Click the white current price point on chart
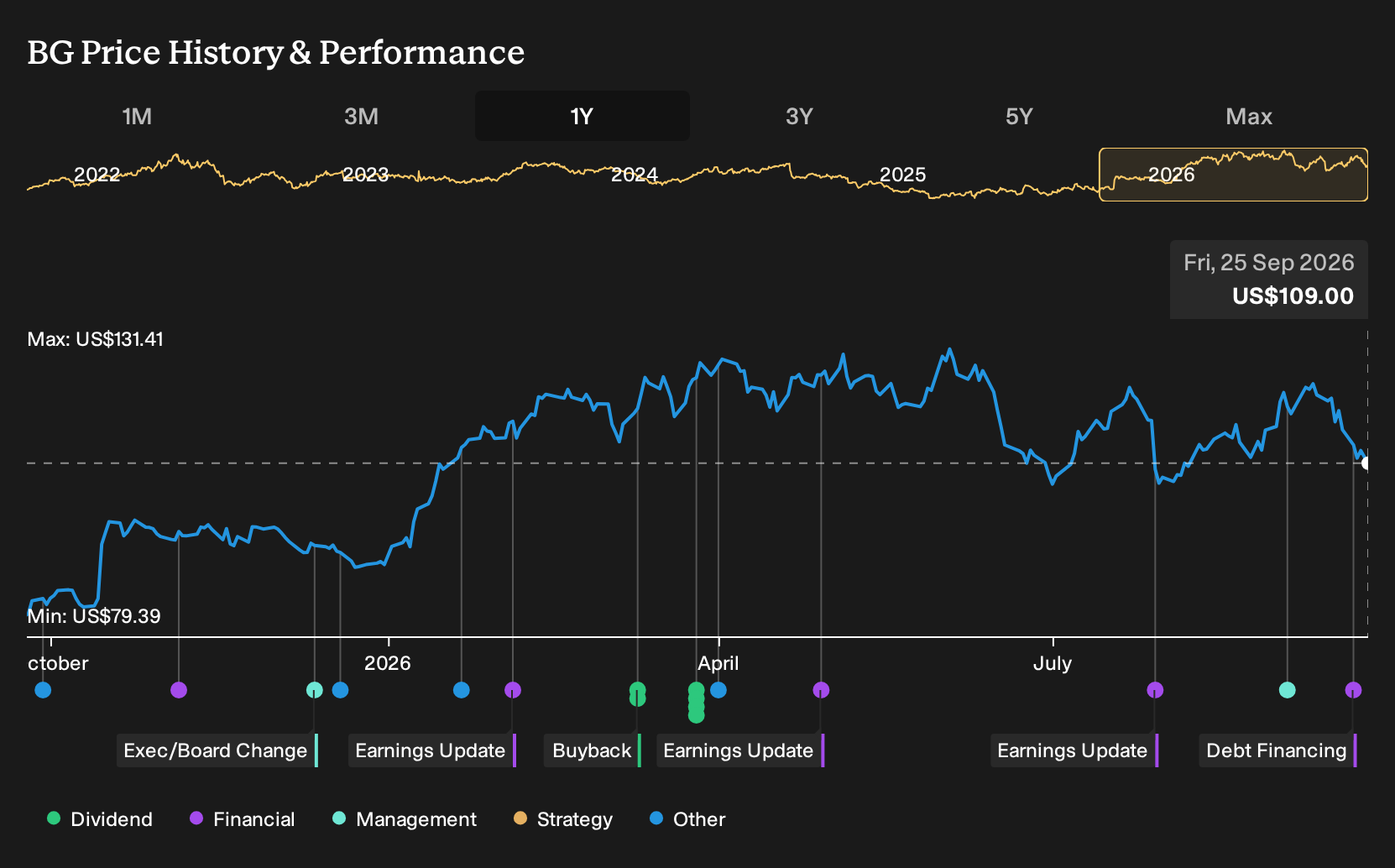 pos(1366,463)
